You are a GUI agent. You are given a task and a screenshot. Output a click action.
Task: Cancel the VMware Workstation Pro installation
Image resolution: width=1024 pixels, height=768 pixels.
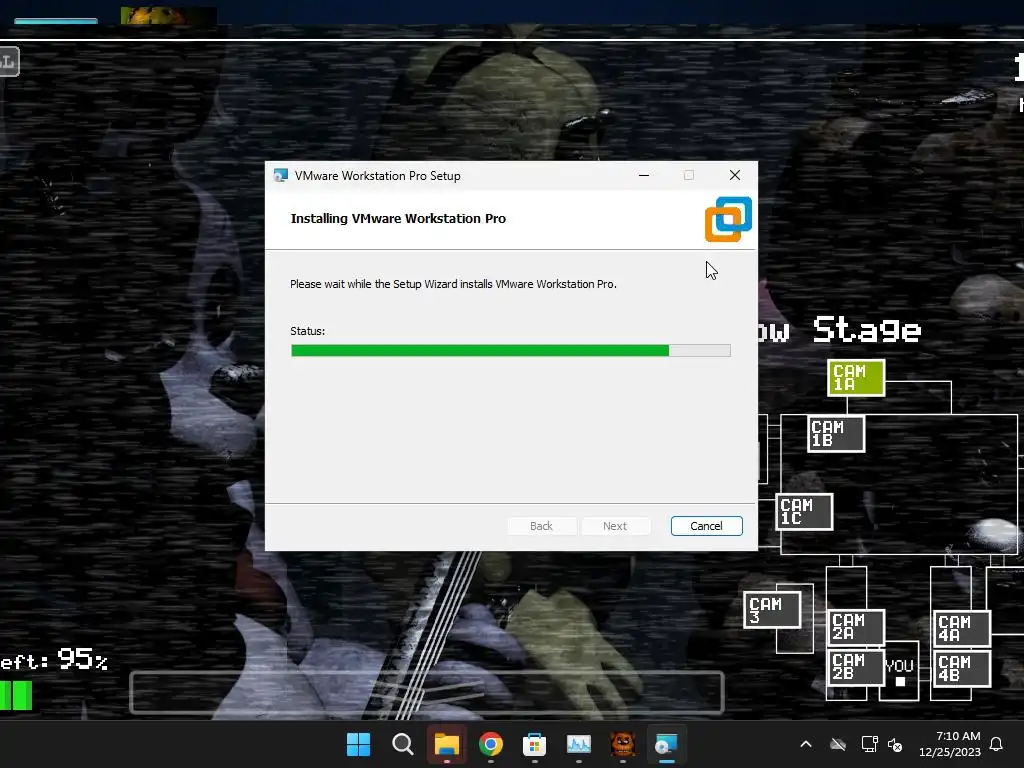(x=706, y=526)
